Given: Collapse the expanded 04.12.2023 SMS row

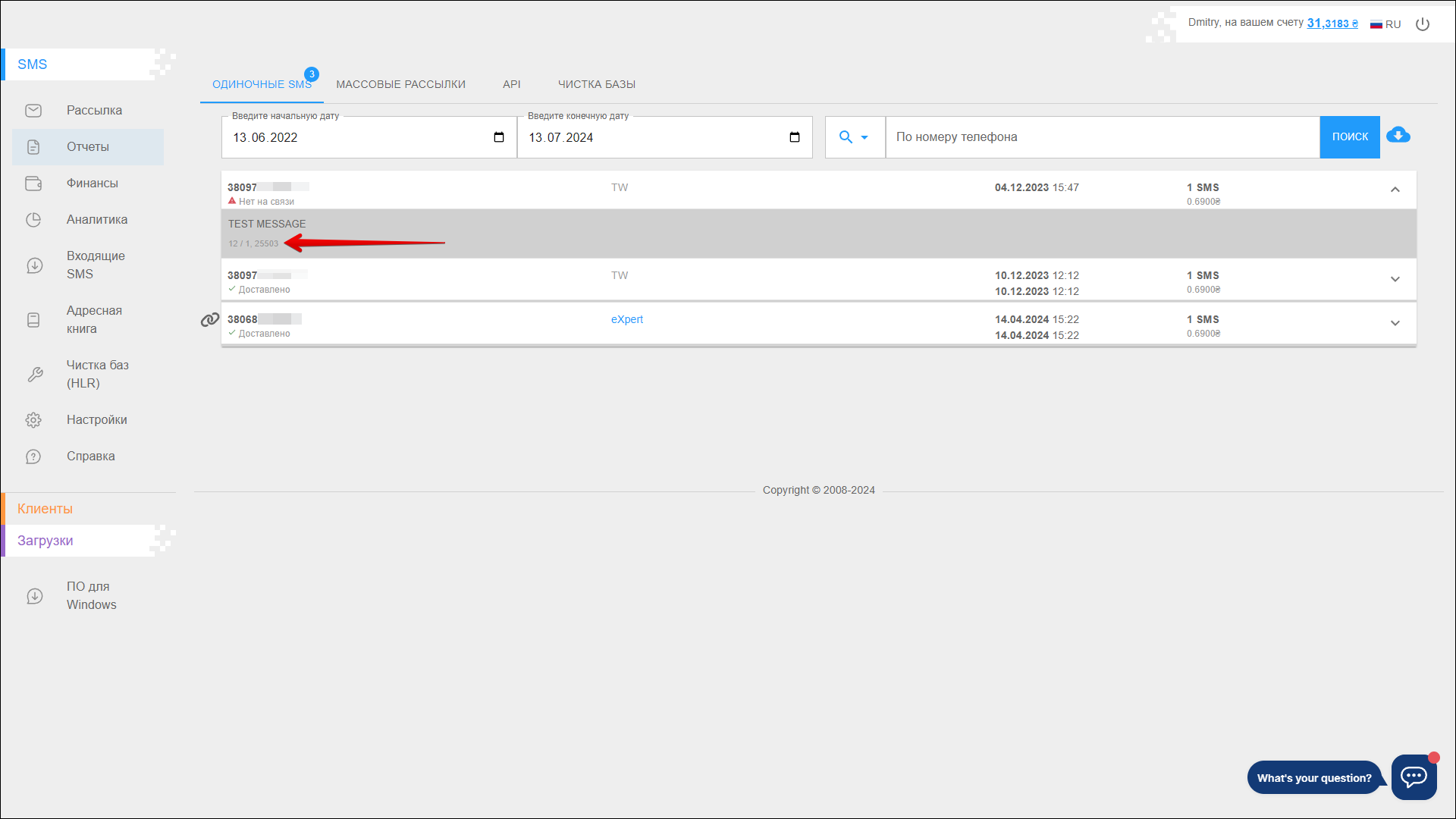Looking at the screenshot, I should click(x=1395, y=190).
